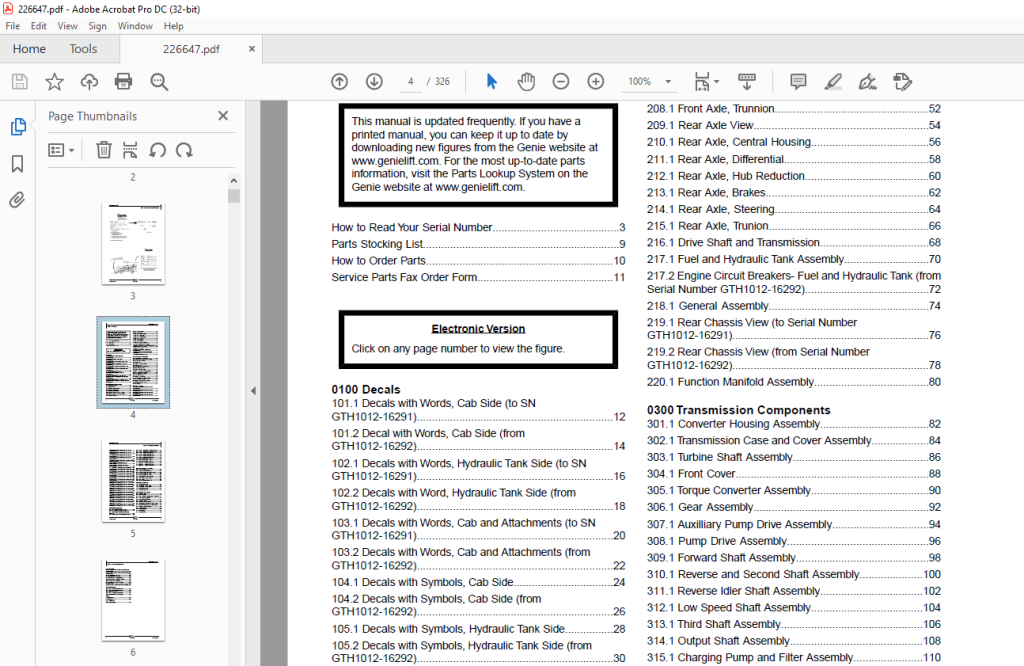
Task: Jump to 314.1 Output Shaft Assembly
Action: tap(793, 641)
